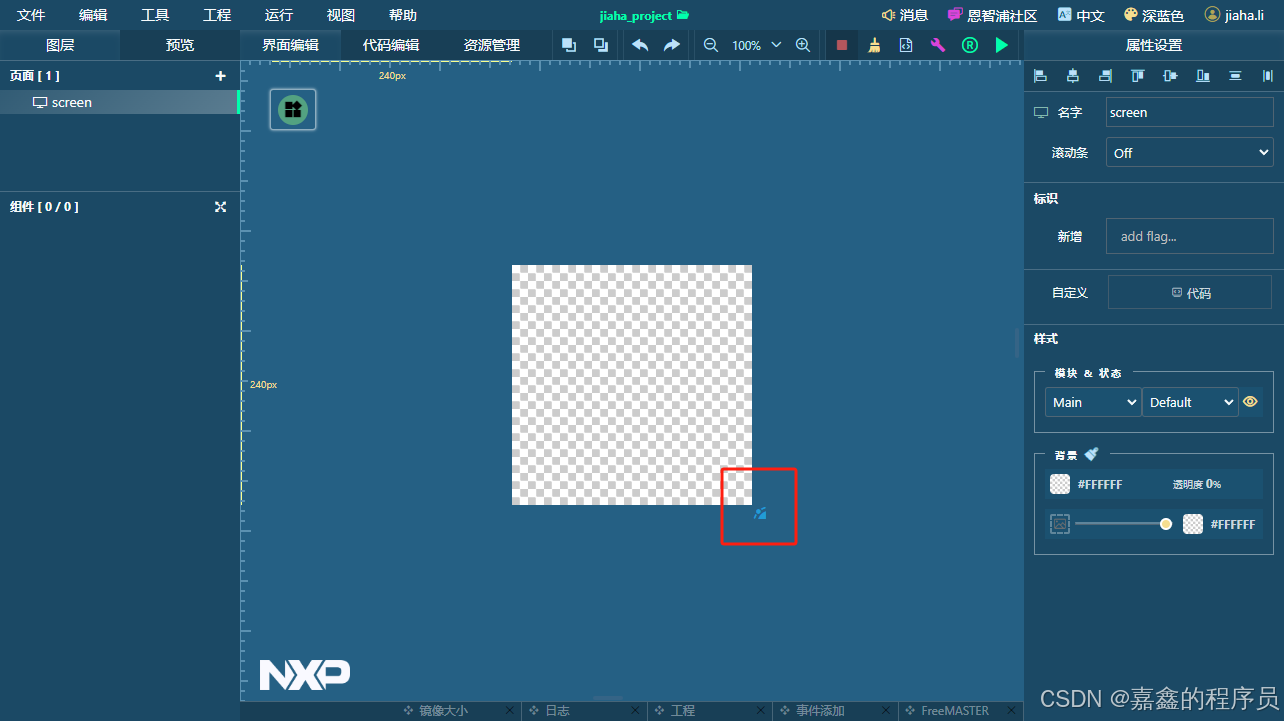Click the generate code file icon
The height and width of the screenshot is (721, 1284).
coord(906,45)
